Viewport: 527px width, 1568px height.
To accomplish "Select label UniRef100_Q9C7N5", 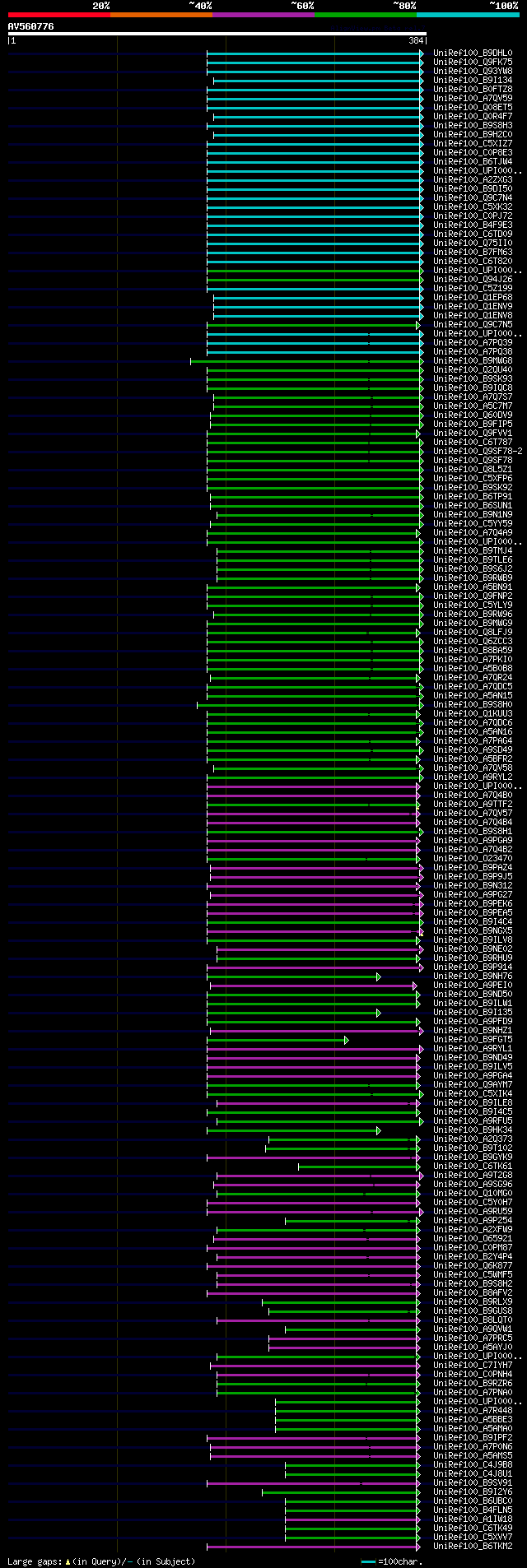I will [x=473, y=325].
